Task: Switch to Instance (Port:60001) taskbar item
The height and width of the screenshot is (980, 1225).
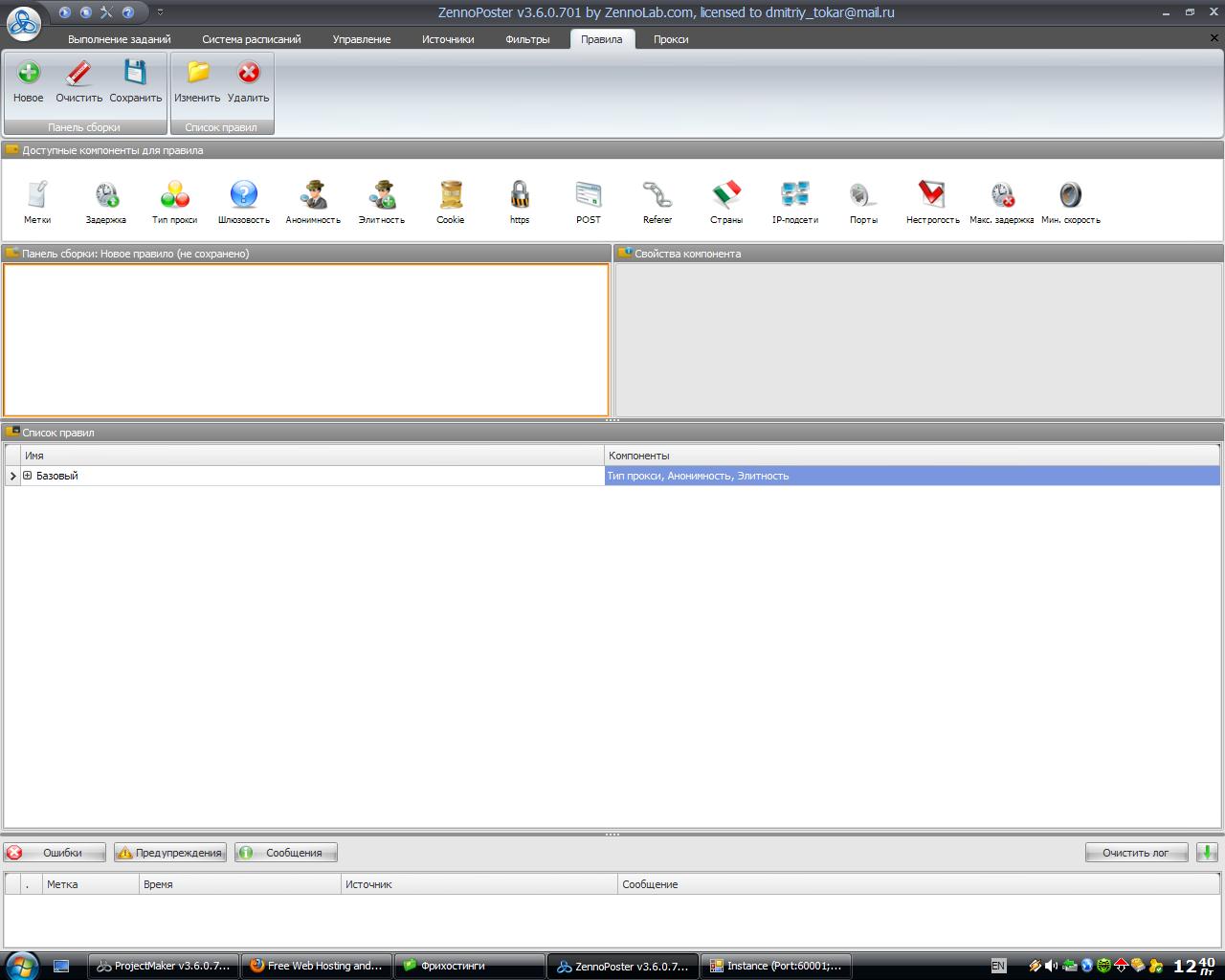Action: [x=776, y=966]
